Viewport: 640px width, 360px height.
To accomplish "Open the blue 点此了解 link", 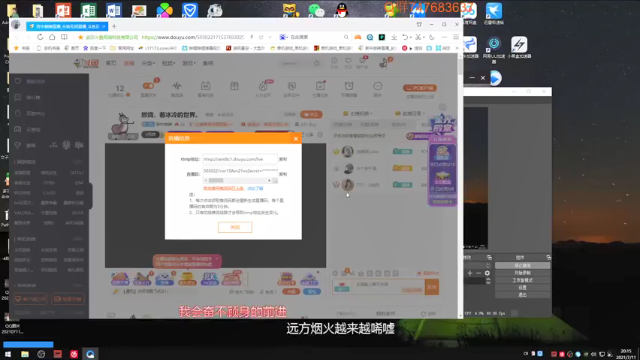I will (x=255, y=189).
